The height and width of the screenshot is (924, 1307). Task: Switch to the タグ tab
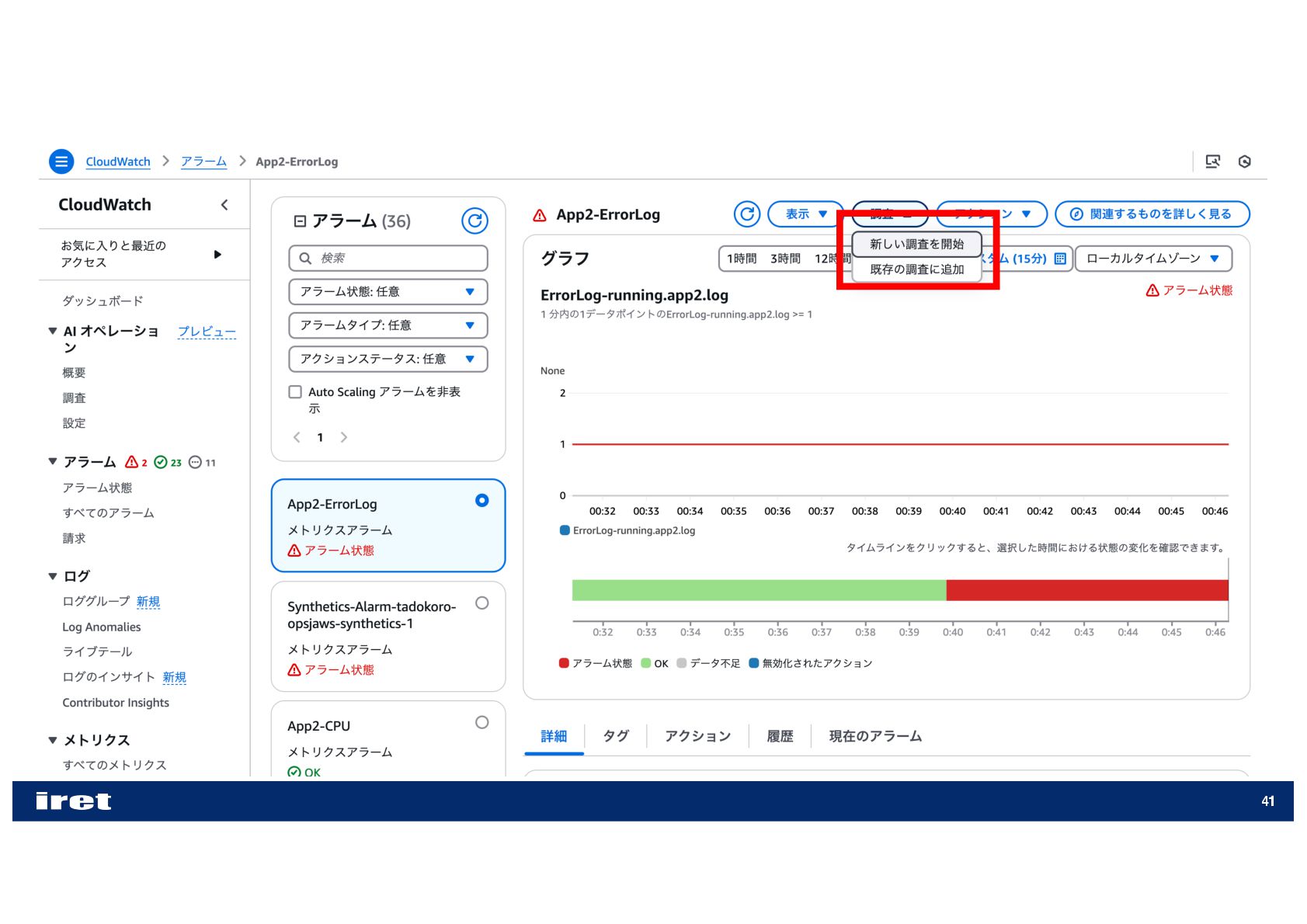point(616,736)
